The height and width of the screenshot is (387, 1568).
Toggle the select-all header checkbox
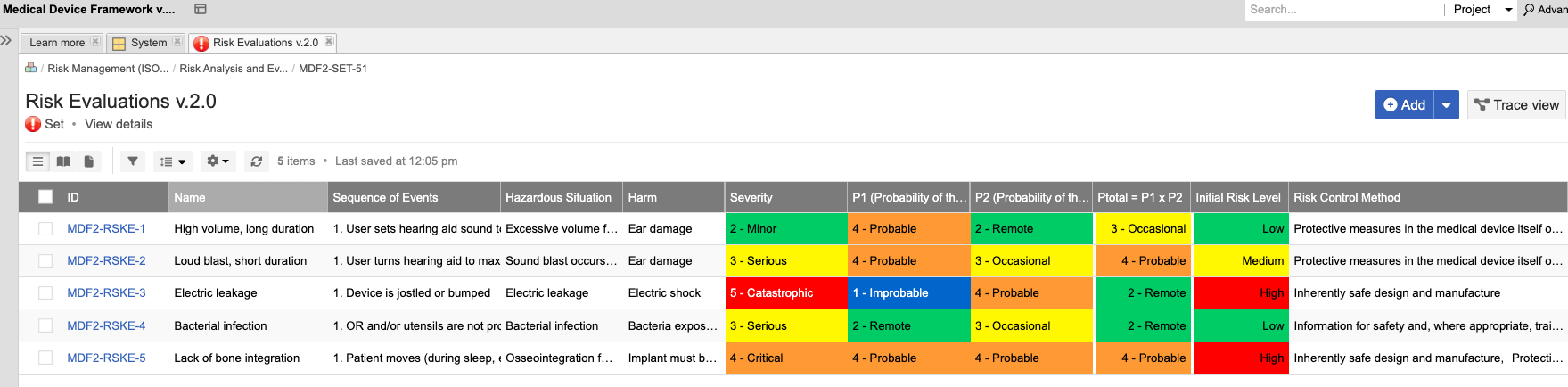45,197
